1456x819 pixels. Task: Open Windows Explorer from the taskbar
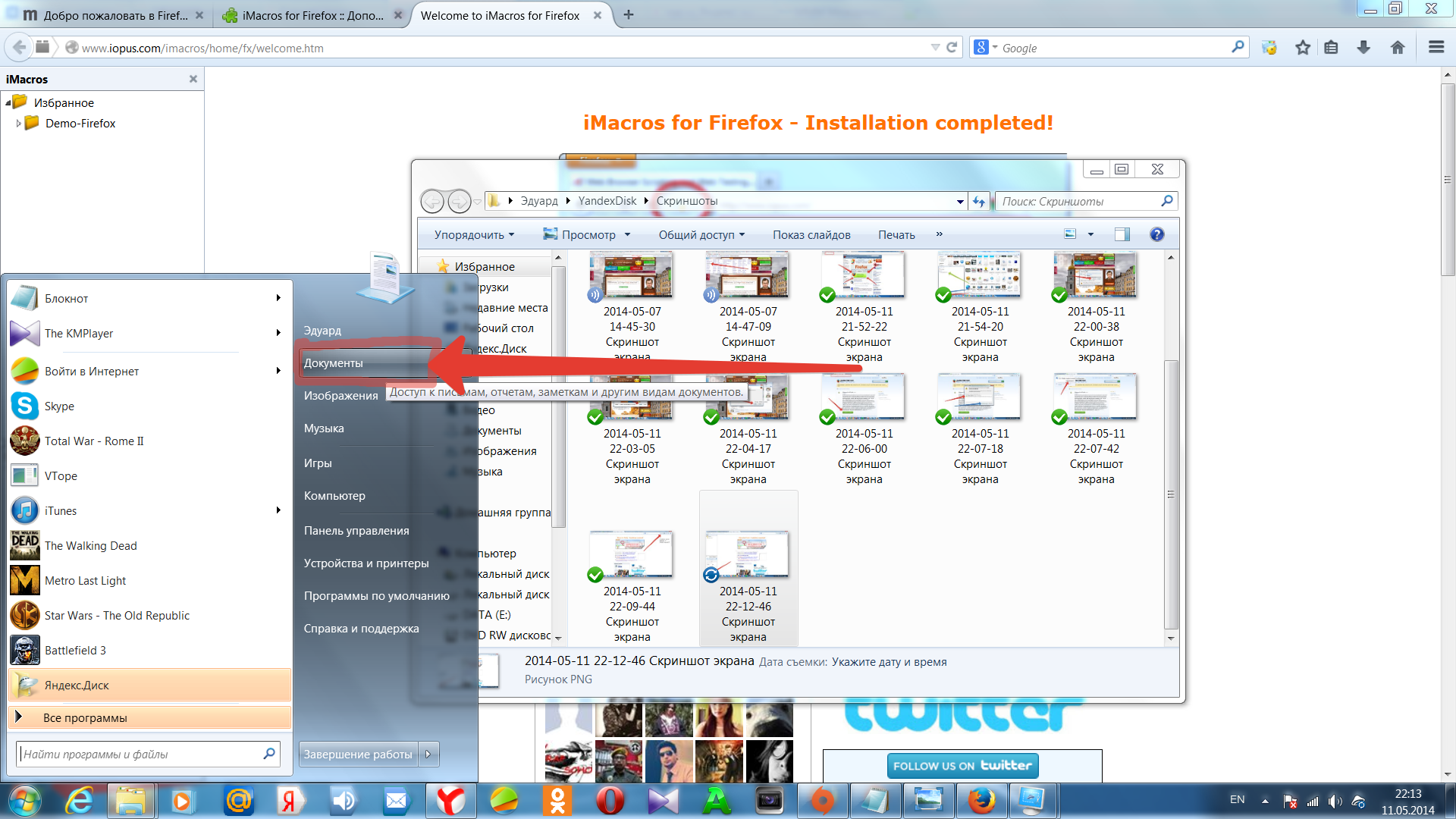point(130,801)
